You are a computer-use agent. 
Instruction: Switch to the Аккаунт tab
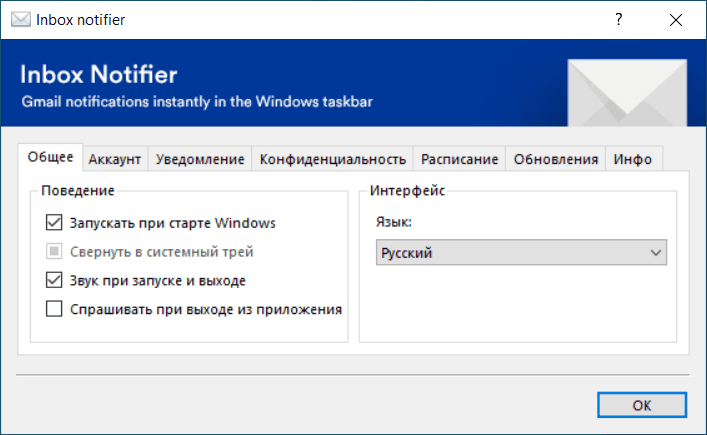(x=115, y=159)
